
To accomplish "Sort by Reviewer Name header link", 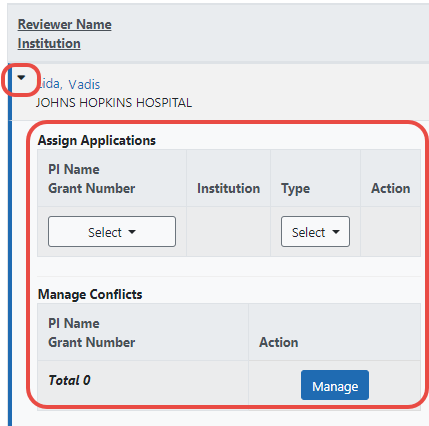I will 65,24.
